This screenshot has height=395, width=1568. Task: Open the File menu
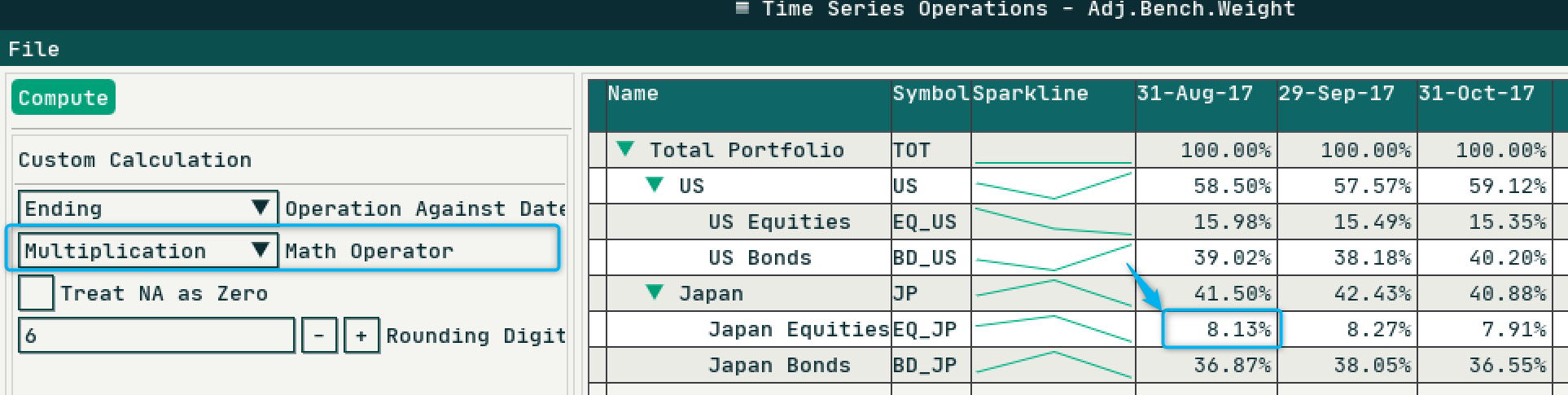(x=33, y=49)
